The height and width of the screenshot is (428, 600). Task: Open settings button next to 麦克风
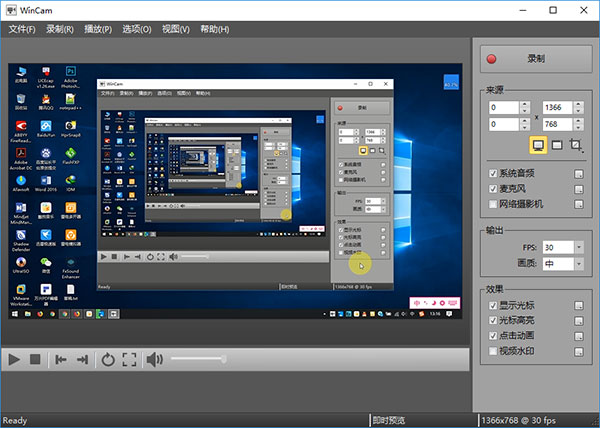point(578,188)
